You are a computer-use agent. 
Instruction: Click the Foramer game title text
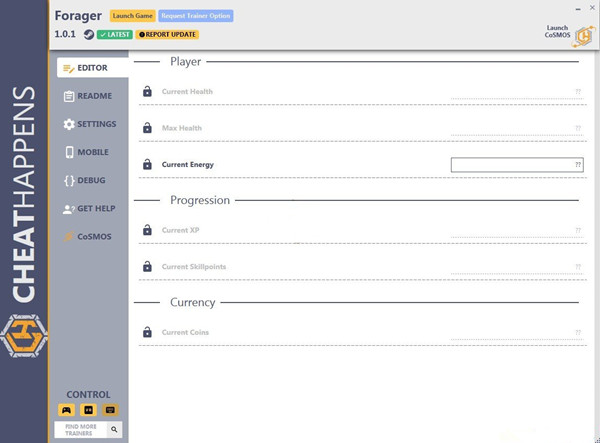(x=78, y=16)
